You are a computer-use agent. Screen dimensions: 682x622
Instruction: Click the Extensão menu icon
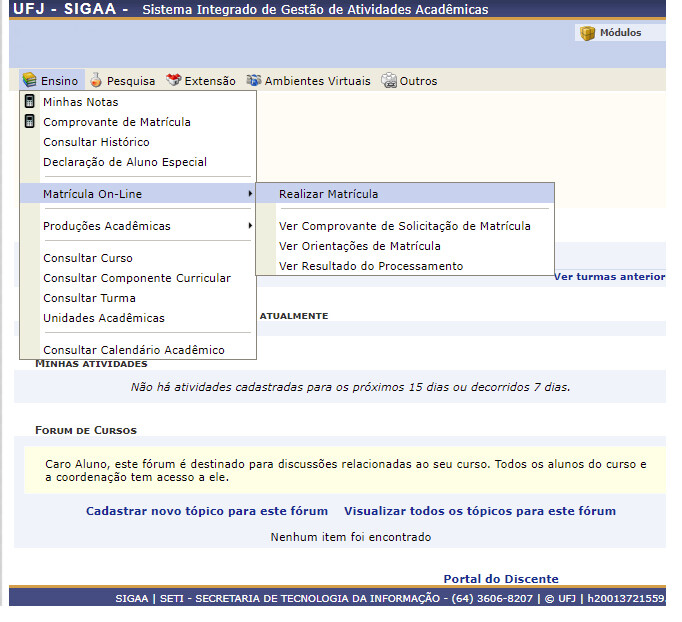tap(174, 81)
